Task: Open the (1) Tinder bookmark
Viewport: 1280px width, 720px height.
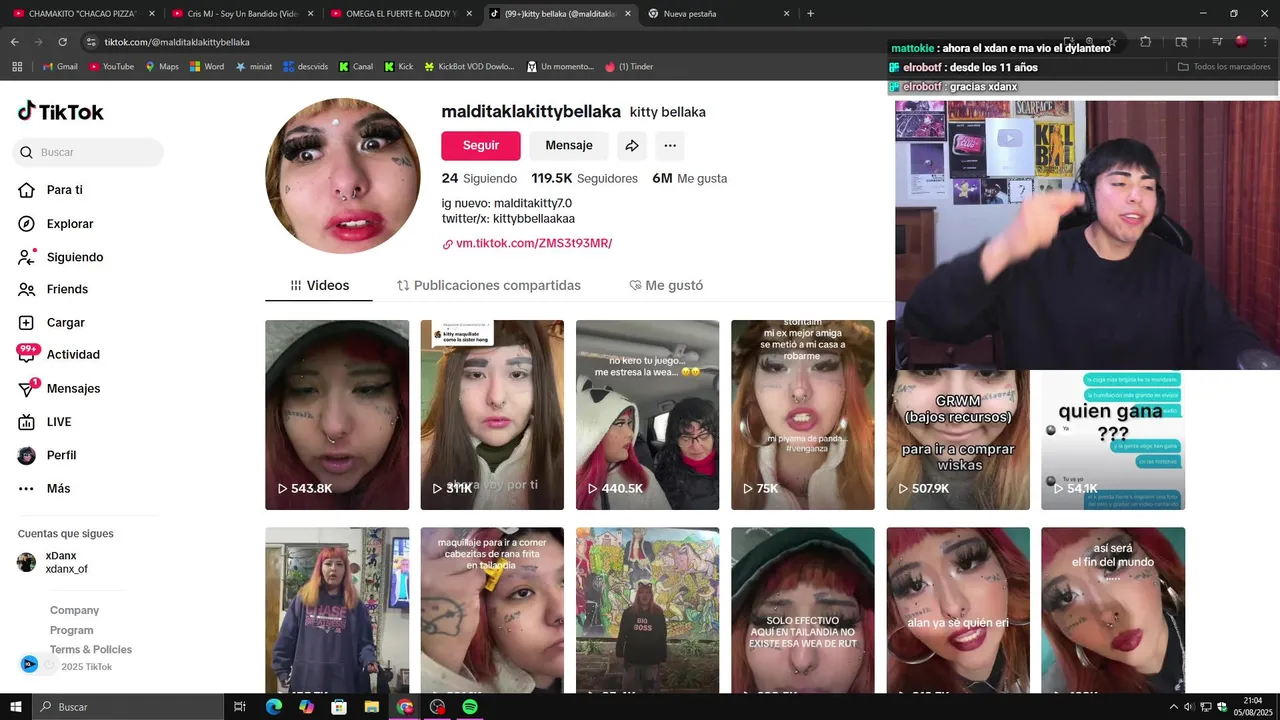Action: tap(629, 67)
